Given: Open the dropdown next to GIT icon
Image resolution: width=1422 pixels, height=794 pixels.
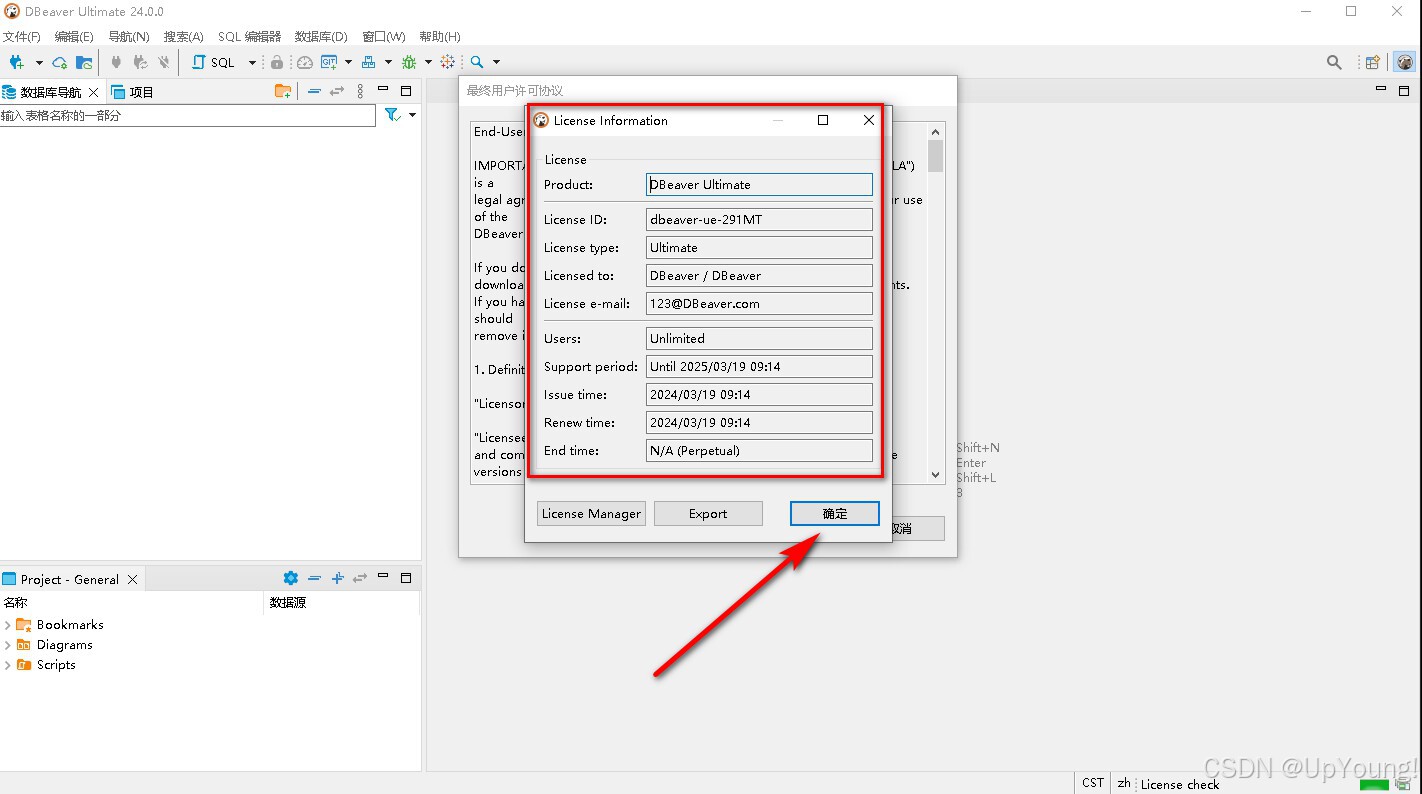Looking at the screenshot, I should tap(348, 62).
